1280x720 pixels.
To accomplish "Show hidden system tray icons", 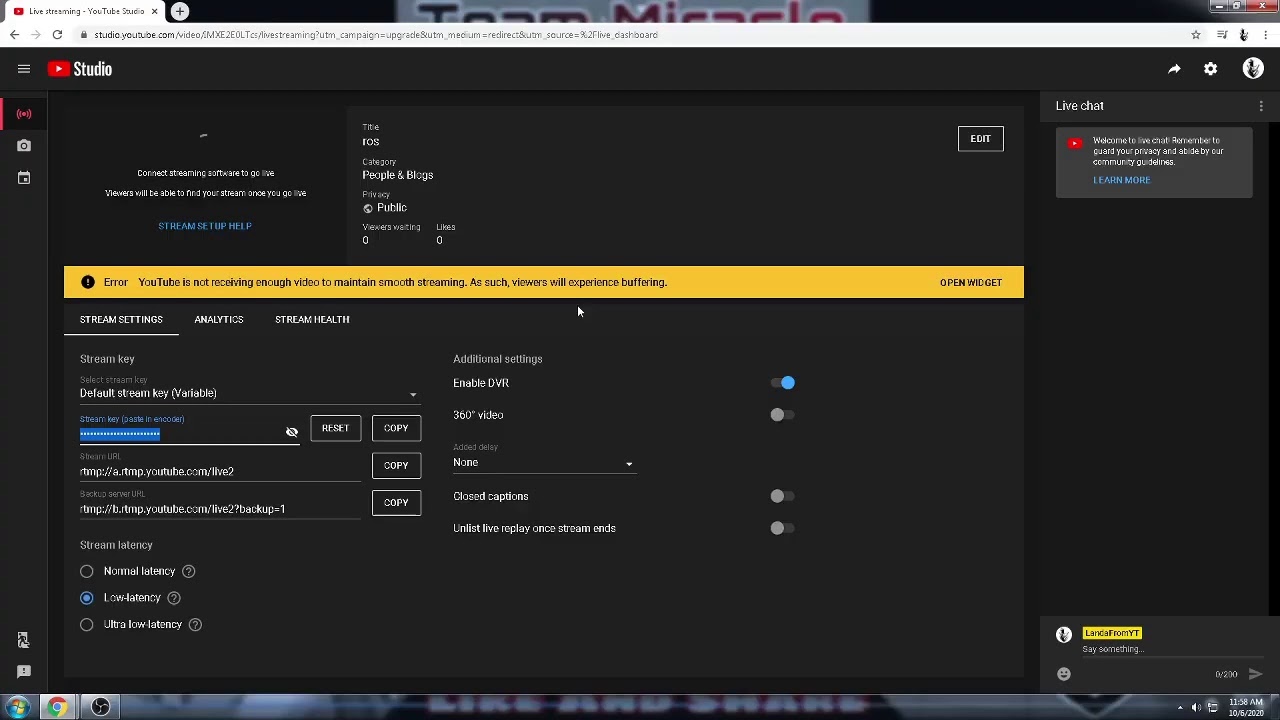I will pos(1180,708).
